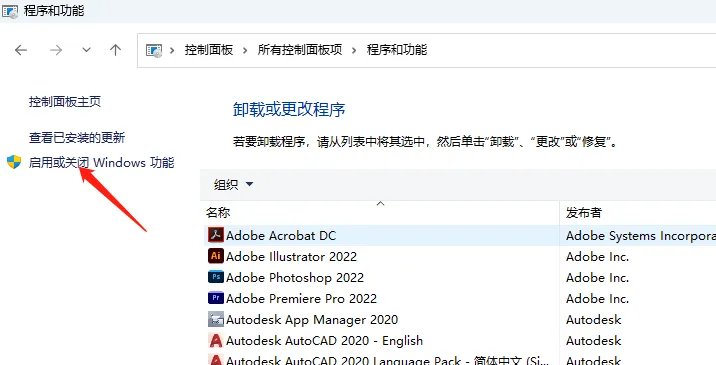716x365 pixels.
Task: Open 控制面板主页 link
Action: 65,101
